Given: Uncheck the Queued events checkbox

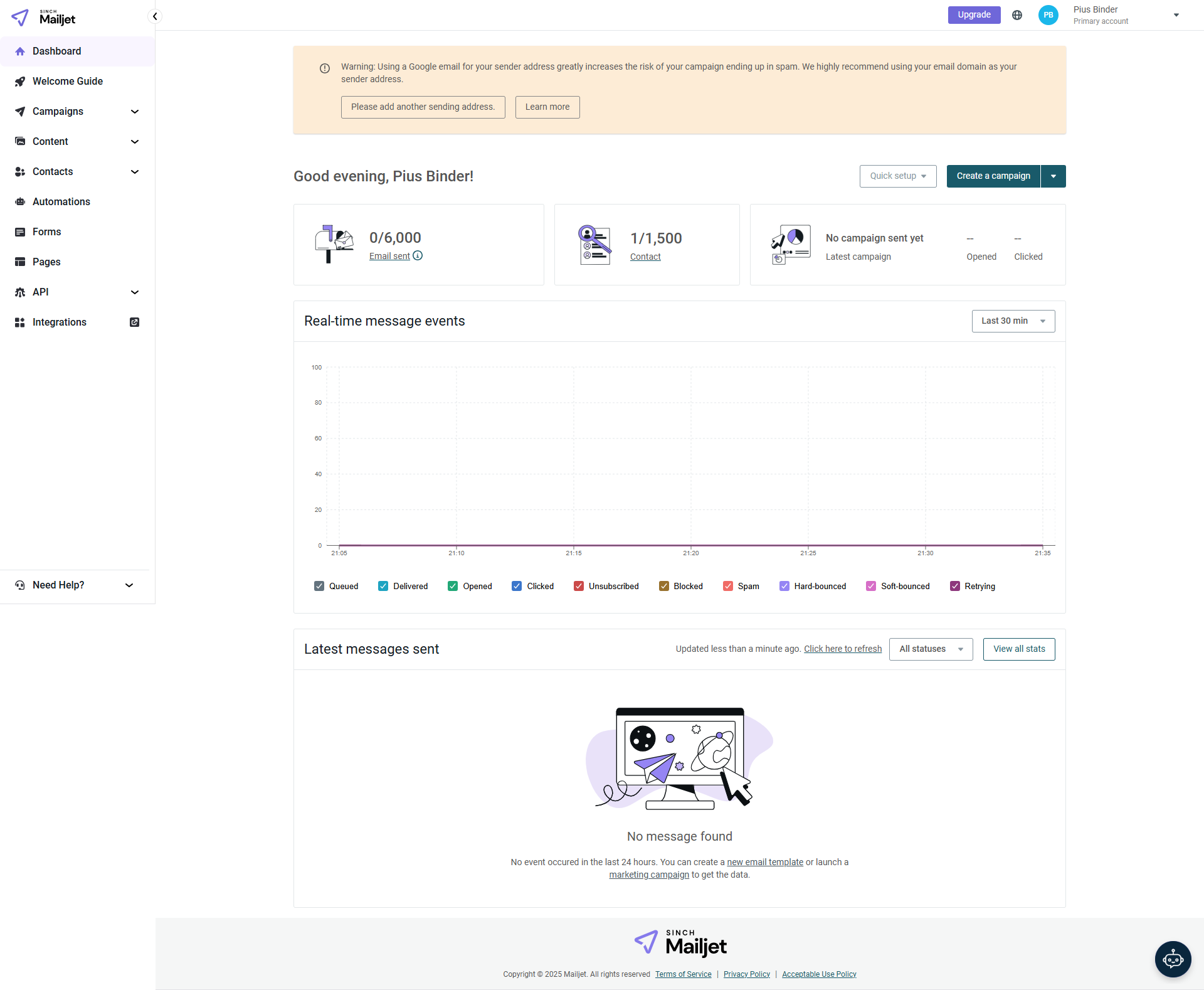Looking at the screenshot, I should tap(319, 586).
